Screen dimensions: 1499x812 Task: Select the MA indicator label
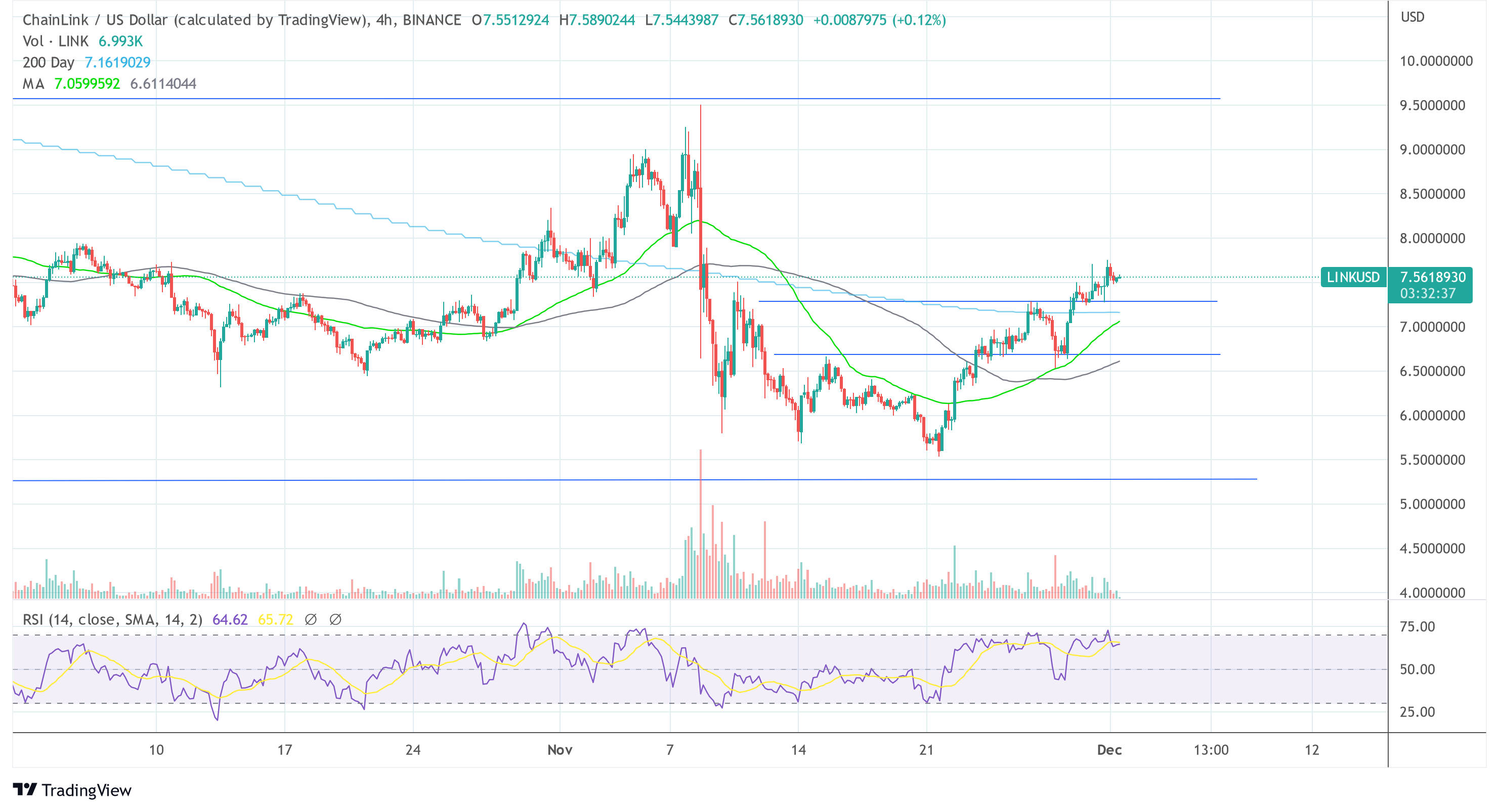(x=33, y=84)
